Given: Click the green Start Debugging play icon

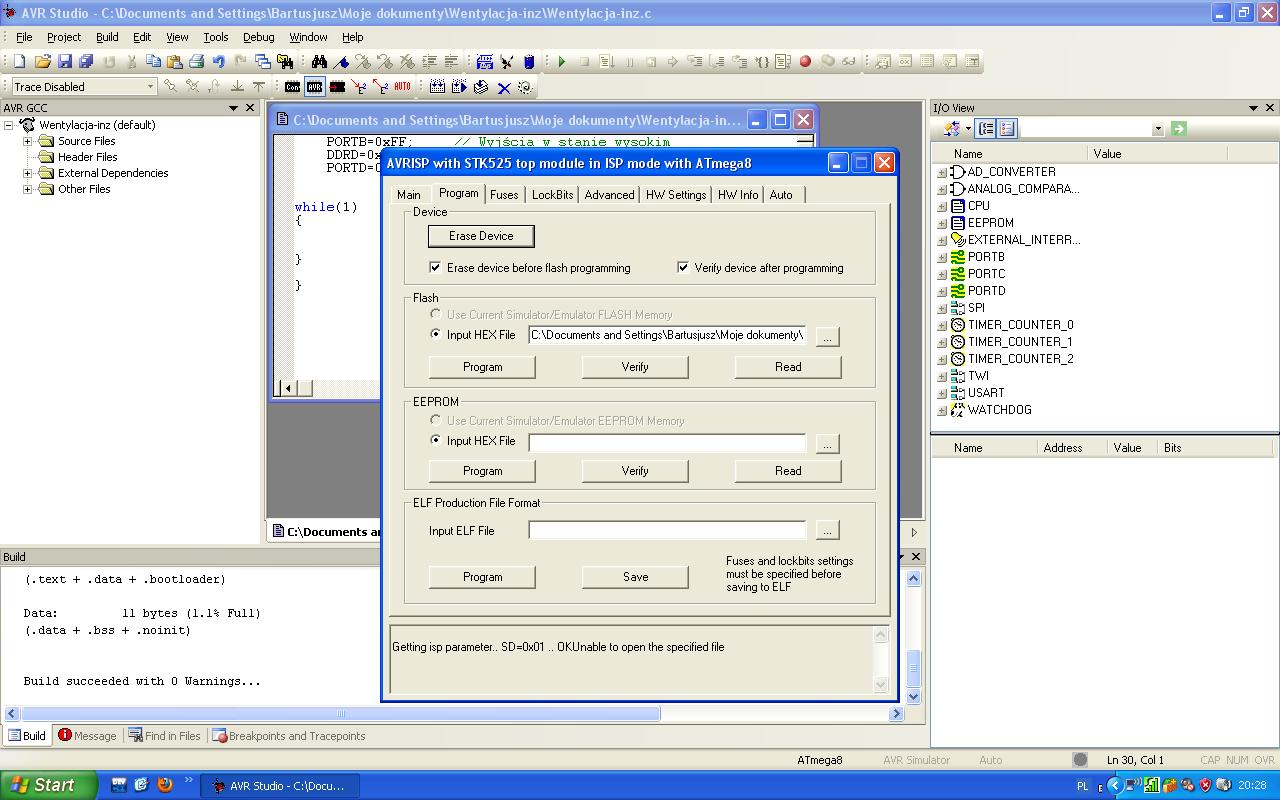Looking at the screenshot, I should click(x=562, y=61).
